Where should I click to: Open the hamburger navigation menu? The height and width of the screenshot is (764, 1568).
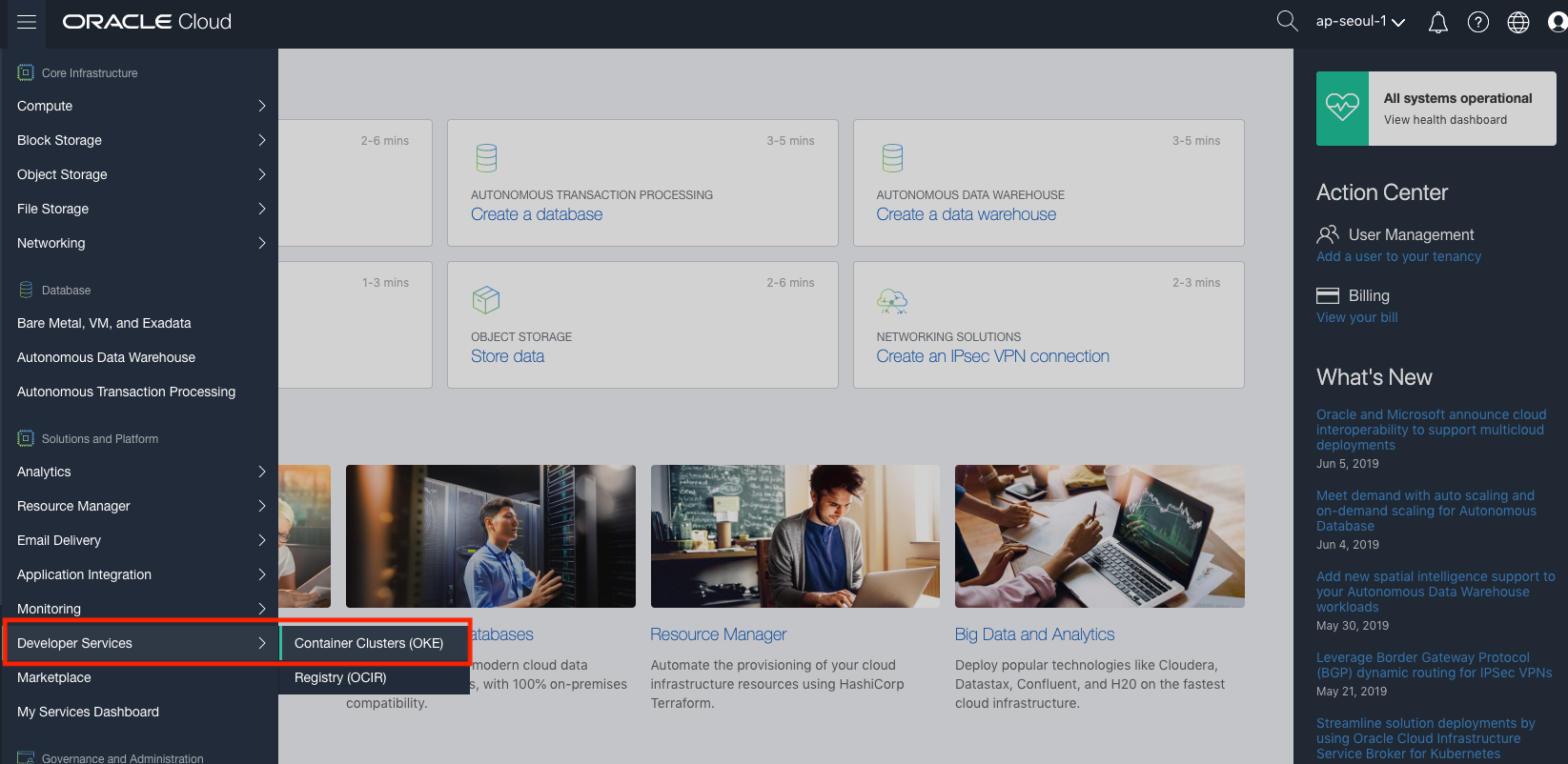[27, 22]
